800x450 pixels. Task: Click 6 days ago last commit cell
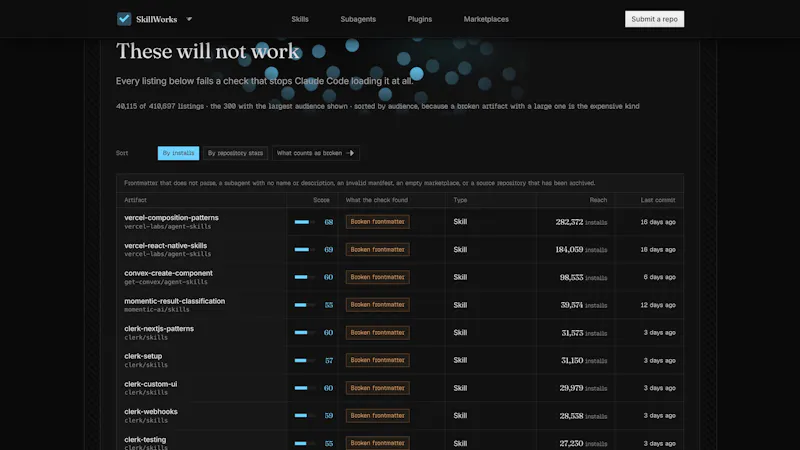659,277
